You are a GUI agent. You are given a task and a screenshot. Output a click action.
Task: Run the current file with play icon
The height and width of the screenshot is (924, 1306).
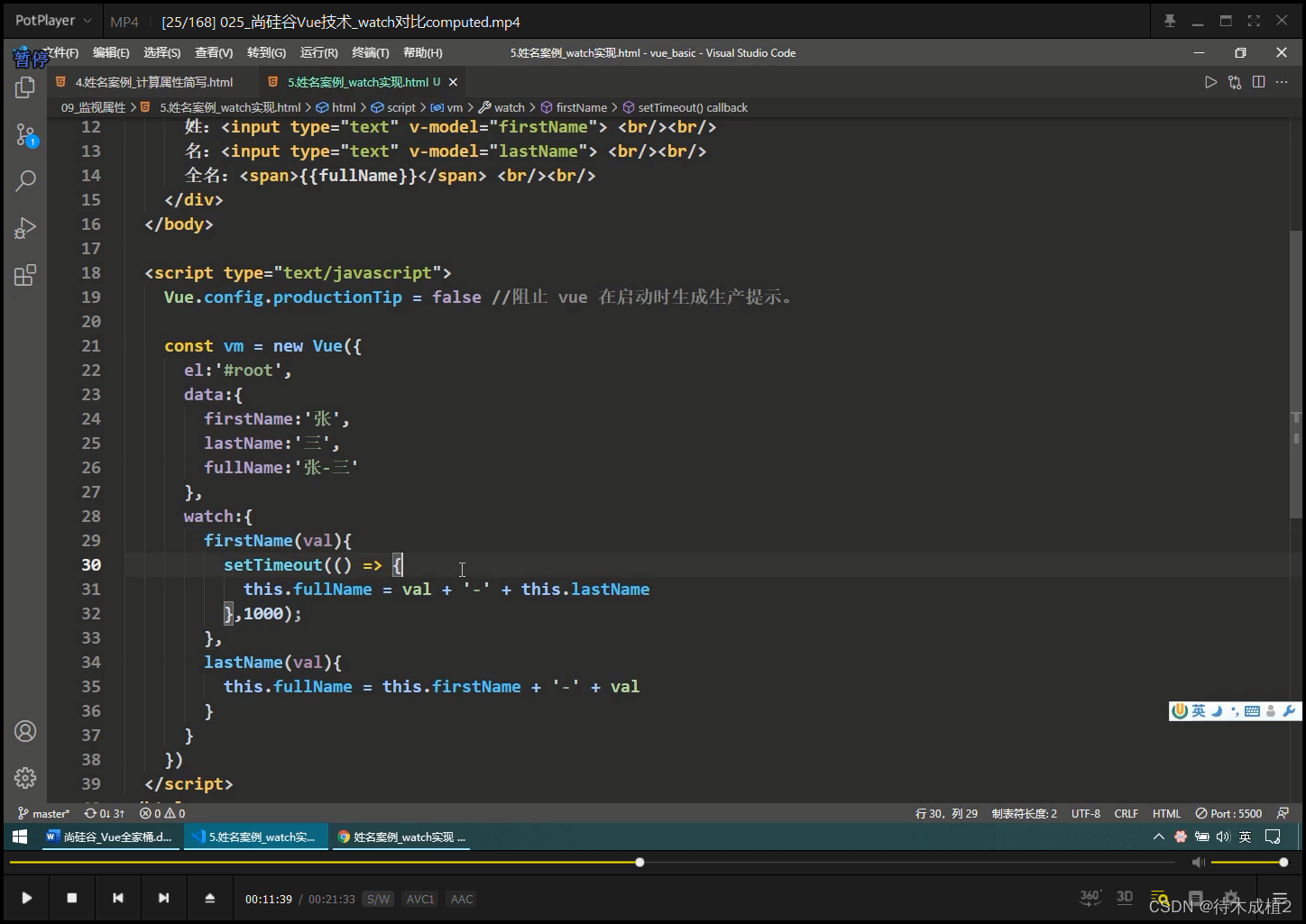coord(1210,82)
